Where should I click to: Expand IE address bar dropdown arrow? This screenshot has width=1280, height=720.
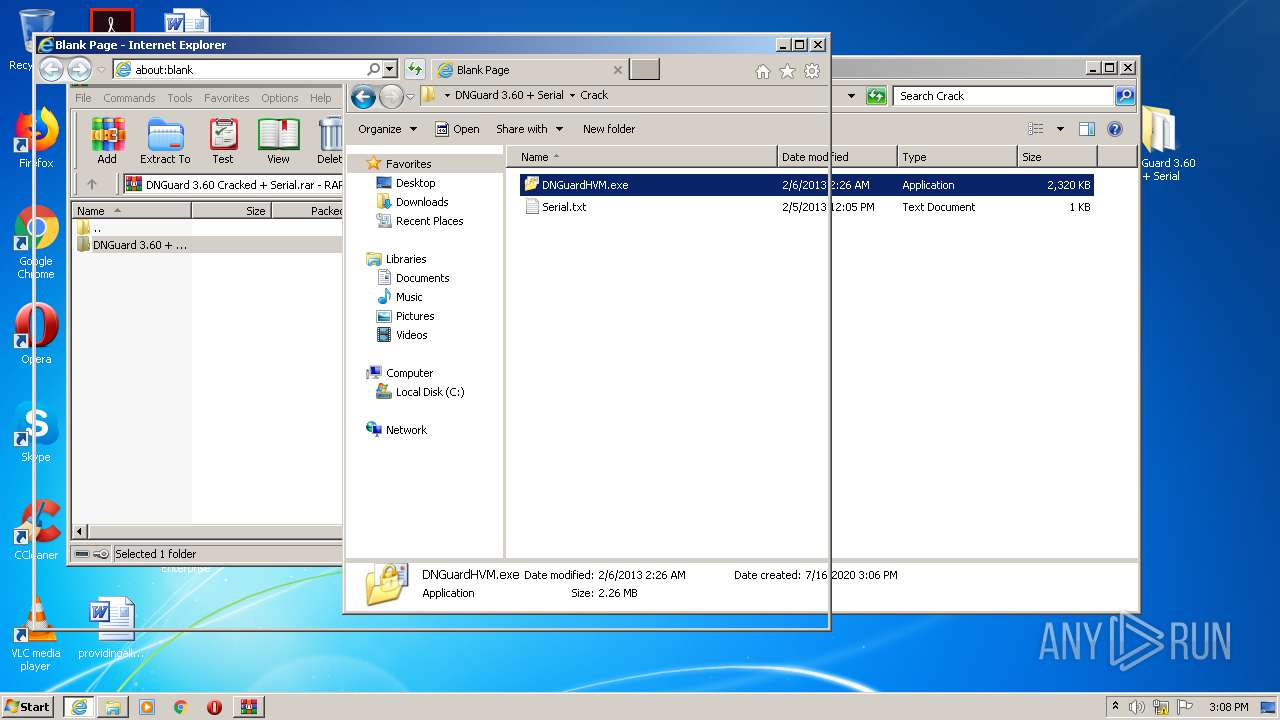click(390, 69)
